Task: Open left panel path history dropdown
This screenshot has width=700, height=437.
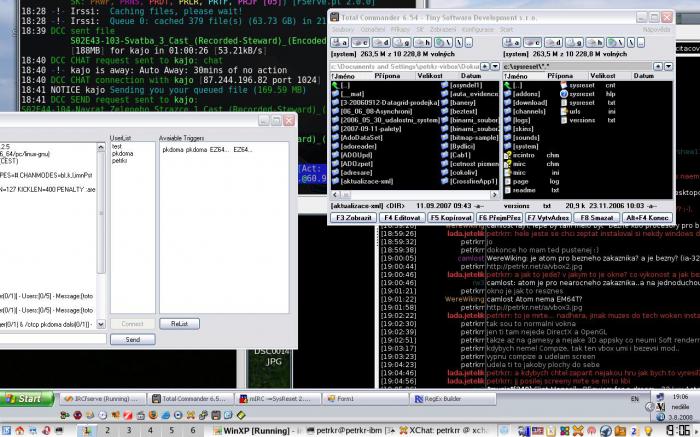Action: tap(495, 67)
